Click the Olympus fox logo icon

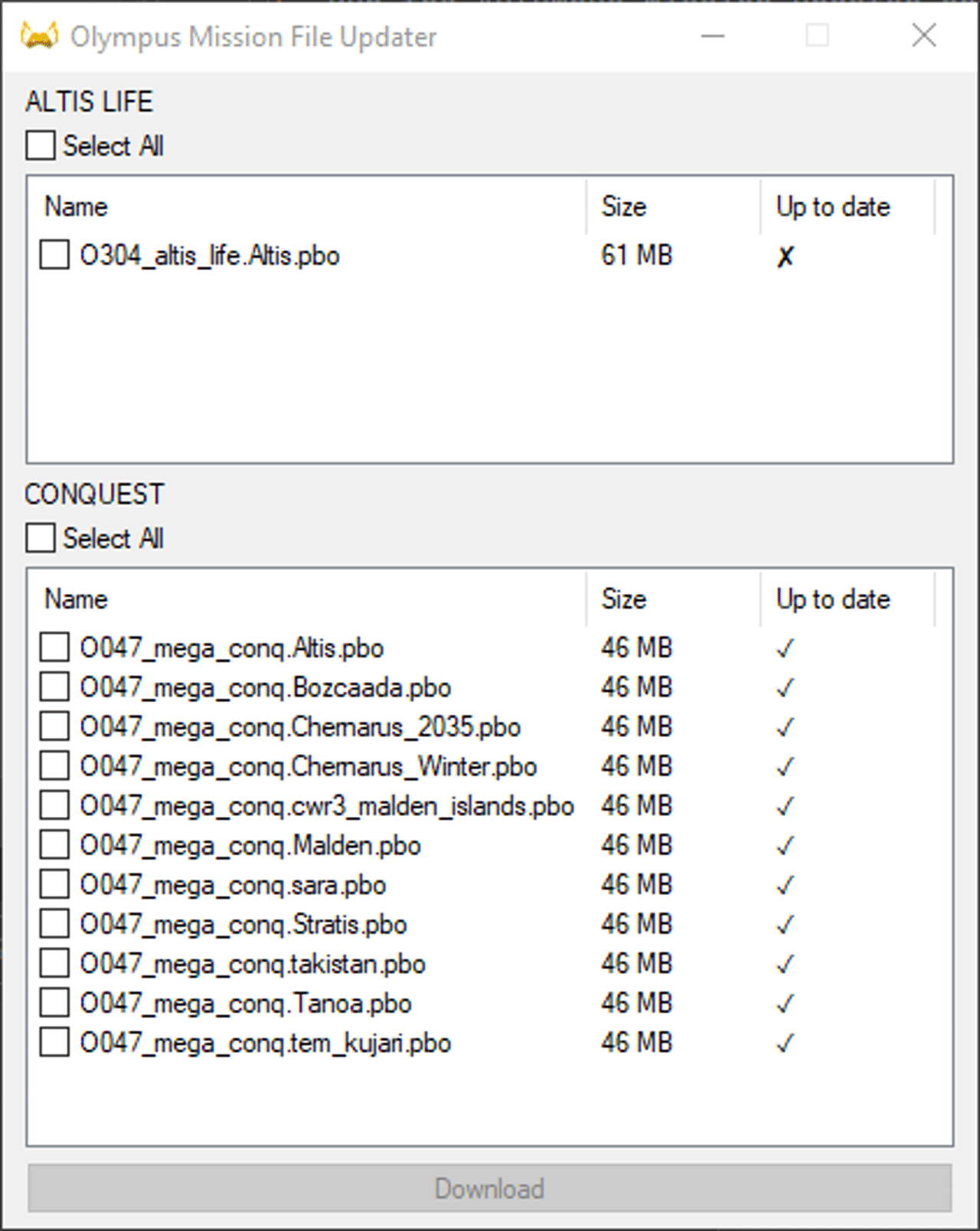[x=38, y=35]
